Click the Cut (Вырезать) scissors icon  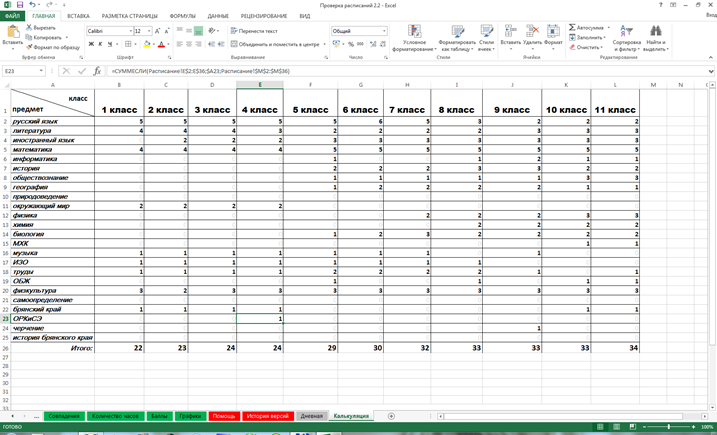pos(29,28)
